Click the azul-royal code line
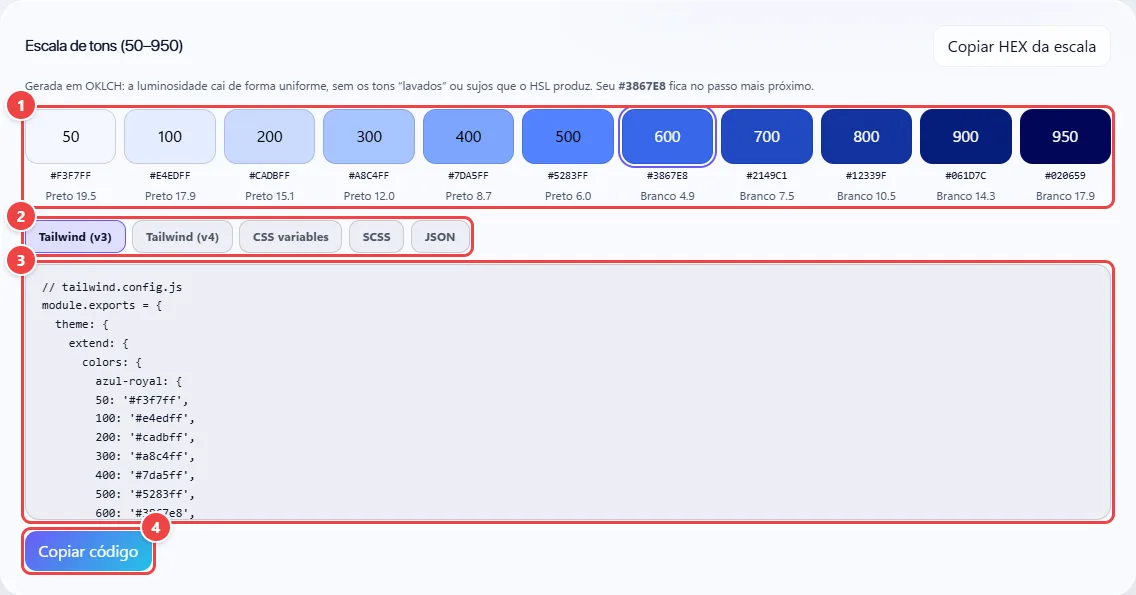This screenshot has width=1136, height=595. pyautogui.click(x=138, y=380)
